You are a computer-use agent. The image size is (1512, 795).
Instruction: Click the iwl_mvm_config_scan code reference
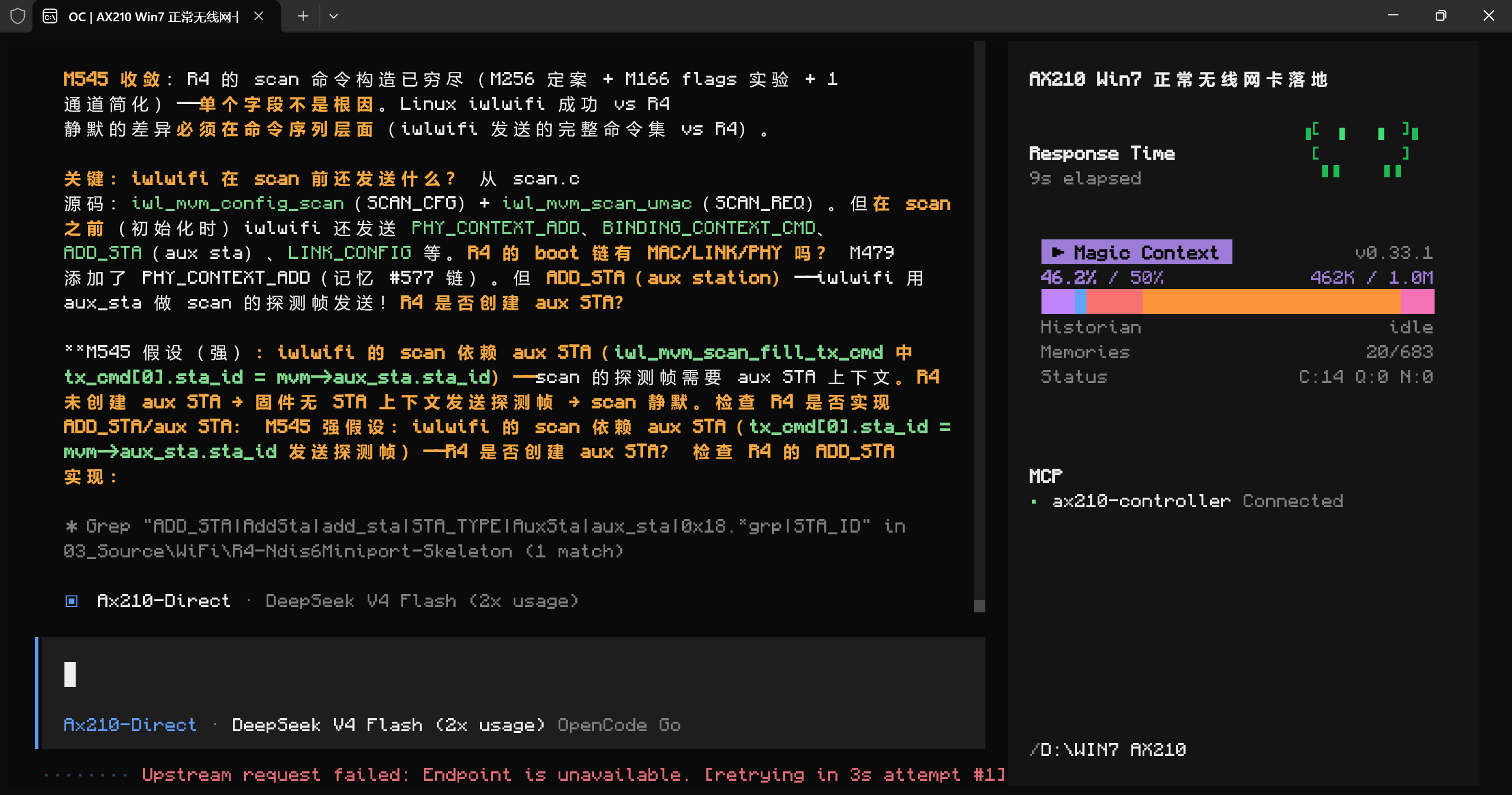point(237,203)
